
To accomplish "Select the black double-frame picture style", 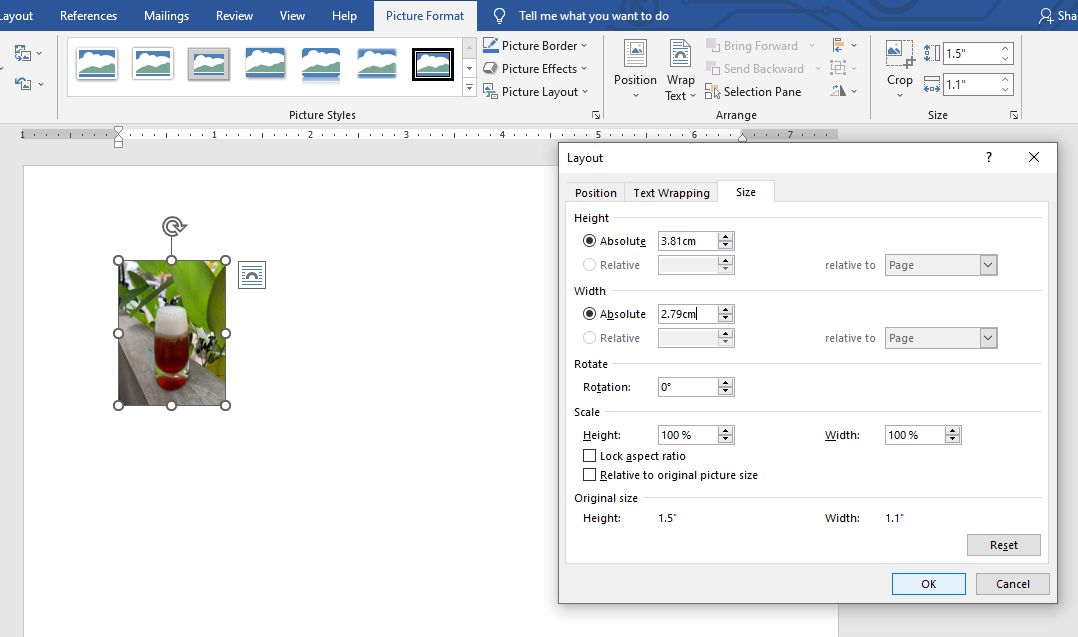I will [433, 64].
